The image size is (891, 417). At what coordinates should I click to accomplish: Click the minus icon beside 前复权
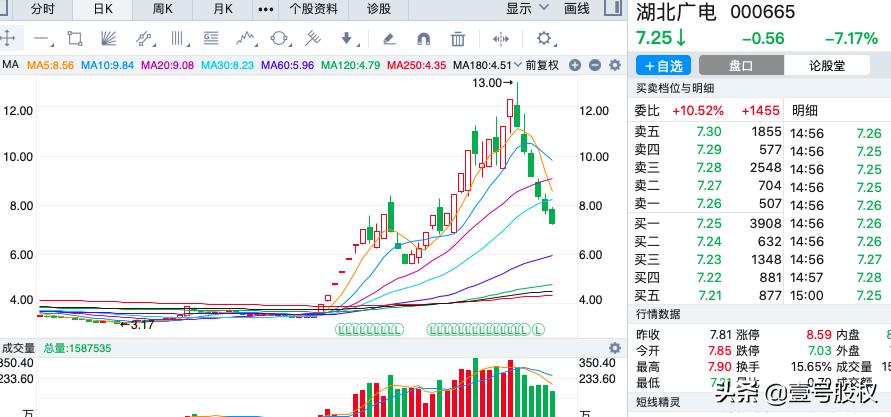point(593,66)
